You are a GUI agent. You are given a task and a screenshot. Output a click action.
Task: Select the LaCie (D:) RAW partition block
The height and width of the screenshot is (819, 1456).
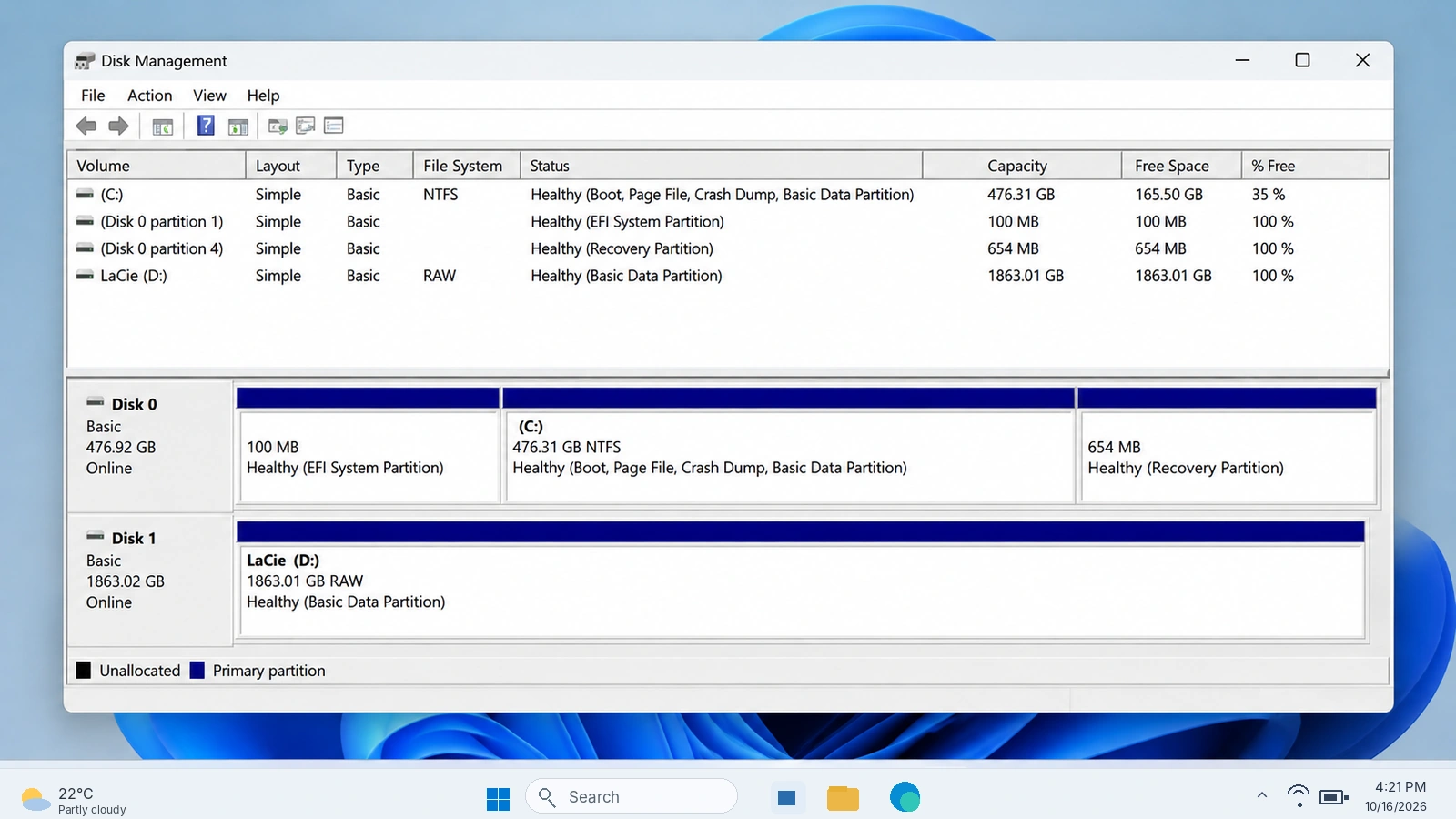pyautogui.click(x=801, y=581)
